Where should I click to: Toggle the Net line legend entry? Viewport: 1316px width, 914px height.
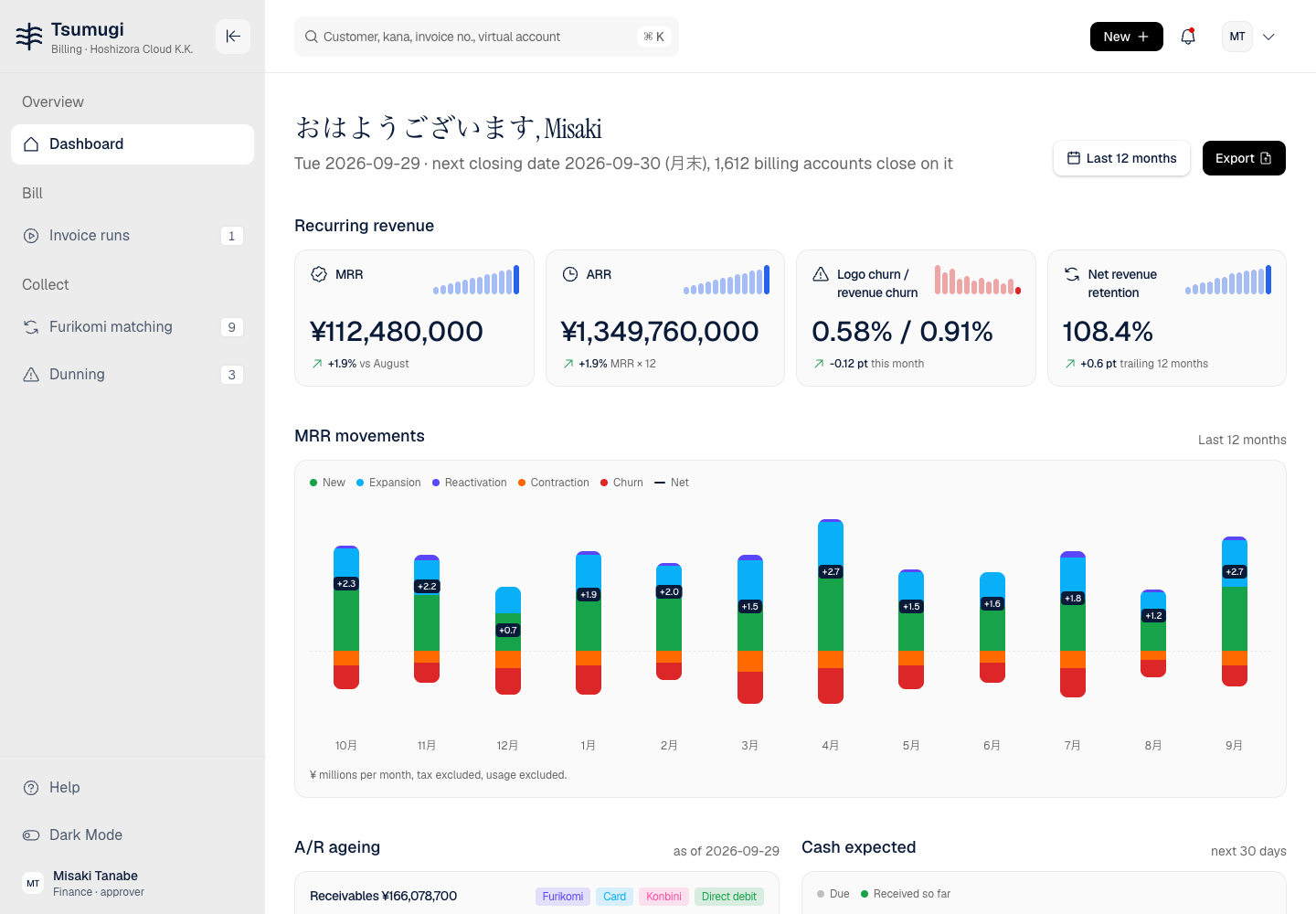coord(672,483)
